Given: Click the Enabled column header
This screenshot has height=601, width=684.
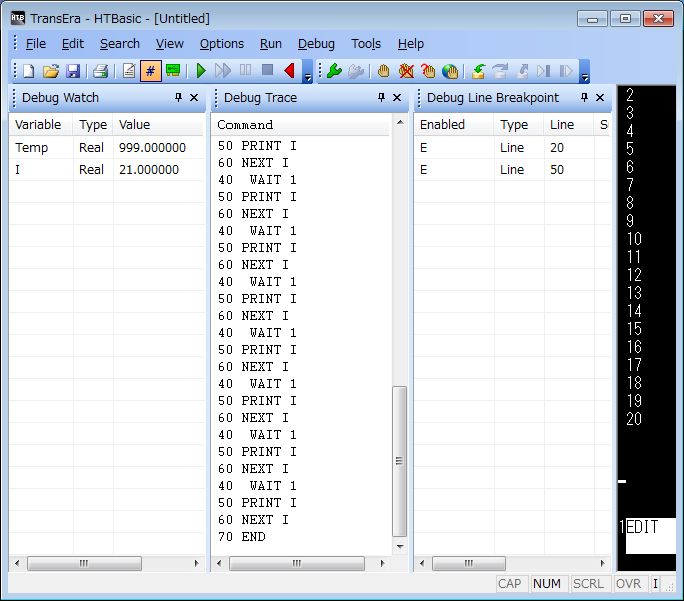Looking at the screenshot, I should coord(454,125).
